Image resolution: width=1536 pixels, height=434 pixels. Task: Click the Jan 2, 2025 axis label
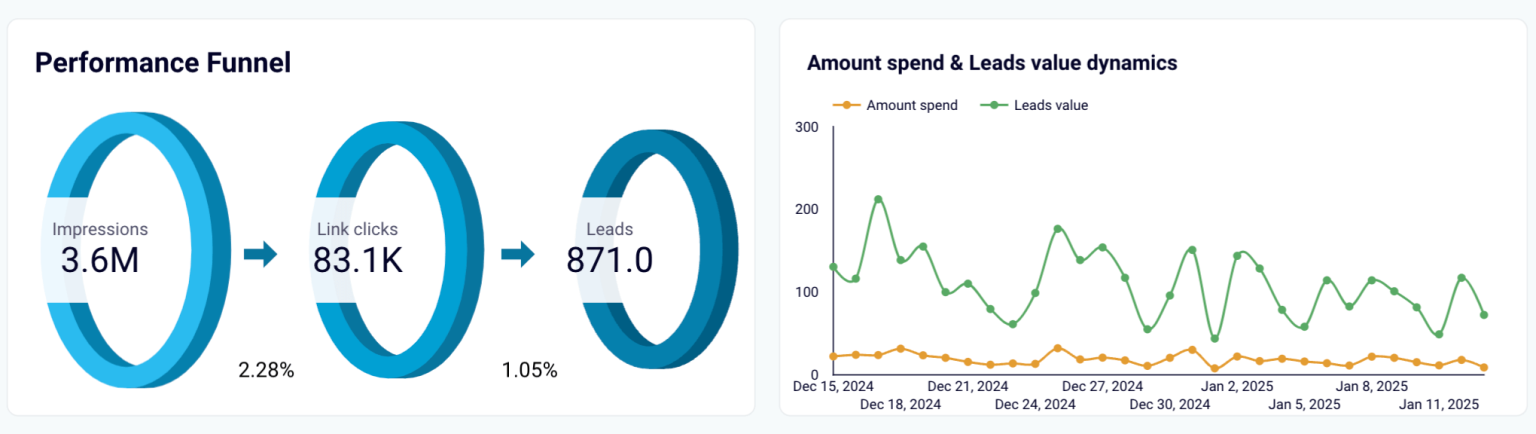(1238, 386)
